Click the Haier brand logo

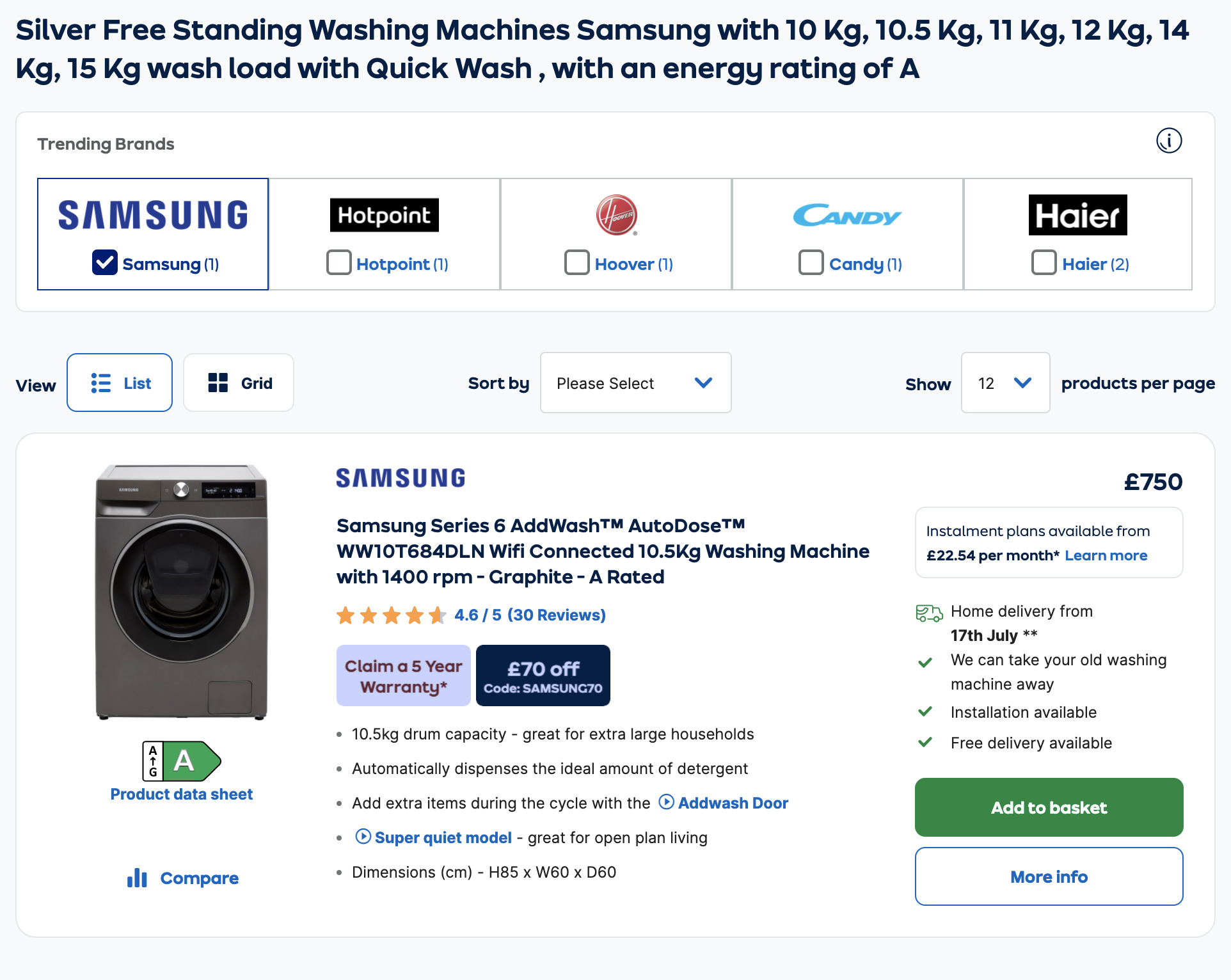tap(1077, 215)
